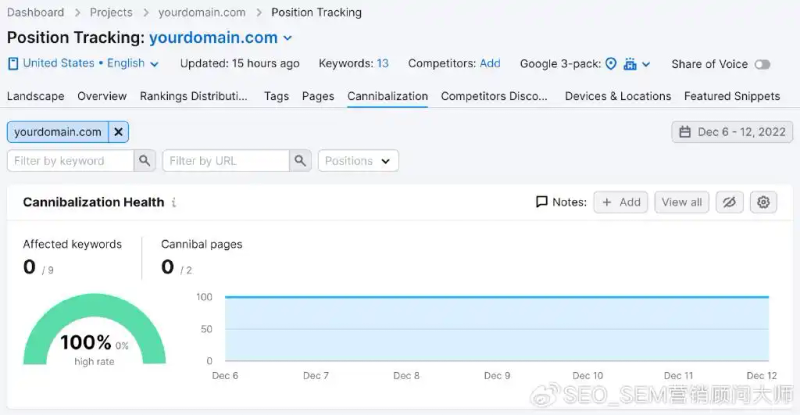Screen dimensions: 800x415
Task: Expand the Positions filter dropdown
Action: [358, 161]
